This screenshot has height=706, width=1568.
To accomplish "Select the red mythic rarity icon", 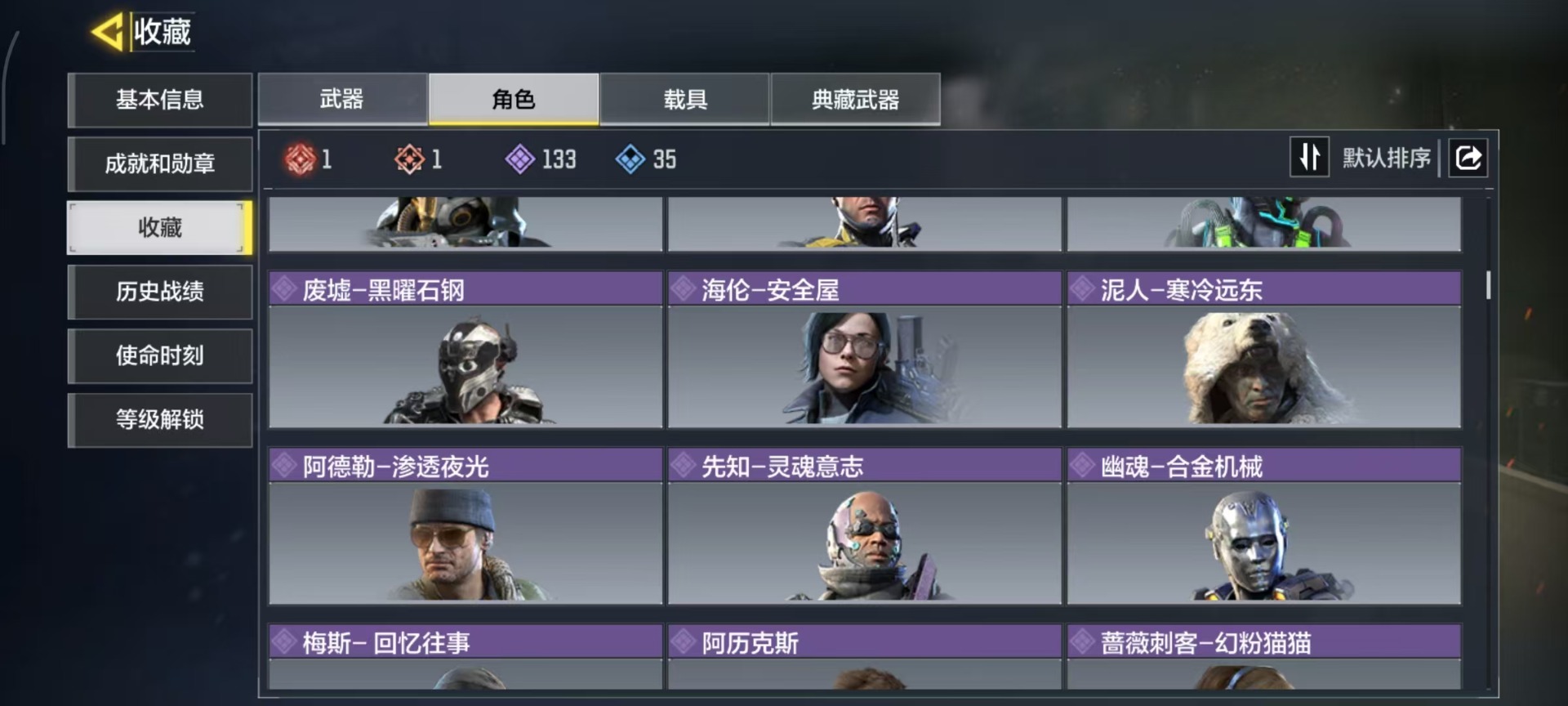I will pyautogui.click(x=300, y=159).
